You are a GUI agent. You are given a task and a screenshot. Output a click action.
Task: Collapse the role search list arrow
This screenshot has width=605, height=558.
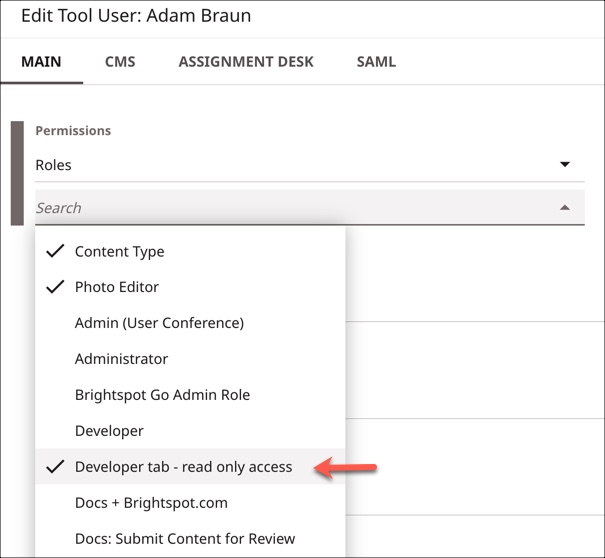pos(565,208)
